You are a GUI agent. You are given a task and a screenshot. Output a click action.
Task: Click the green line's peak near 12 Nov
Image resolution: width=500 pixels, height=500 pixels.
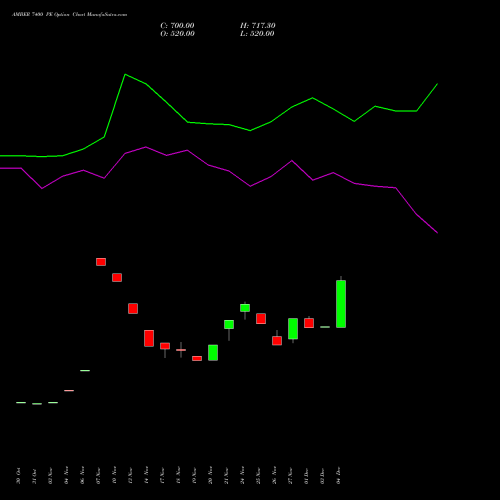pos(125,74)
